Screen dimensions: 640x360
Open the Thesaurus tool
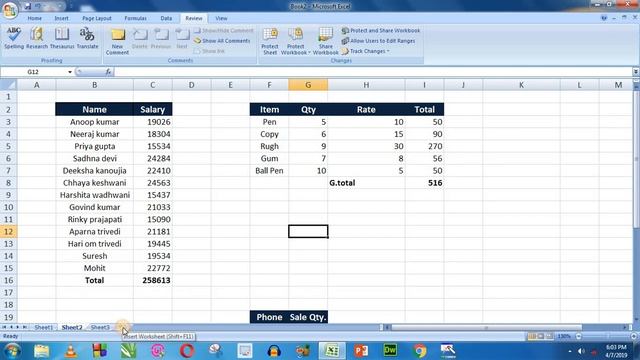62,38
